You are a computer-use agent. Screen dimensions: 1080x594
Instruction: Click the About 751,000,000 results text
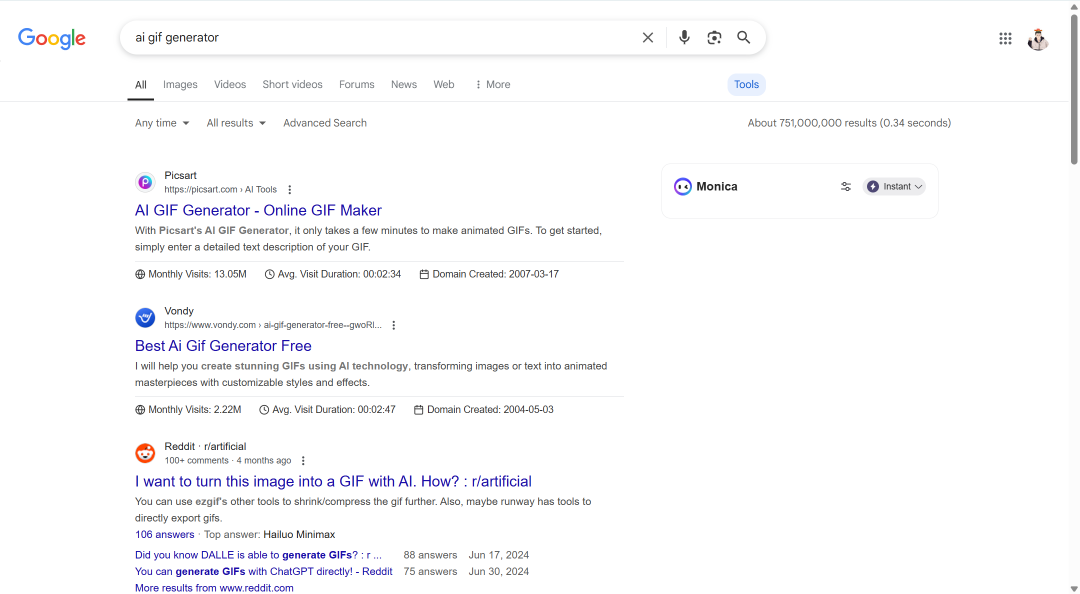point(849,123)
